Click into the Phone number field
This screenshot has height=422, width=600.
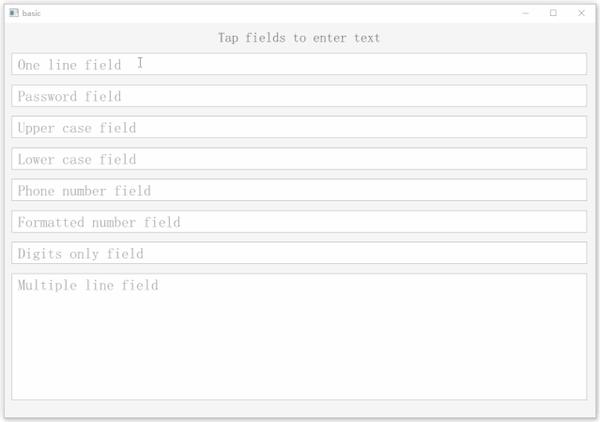(299, 190)
